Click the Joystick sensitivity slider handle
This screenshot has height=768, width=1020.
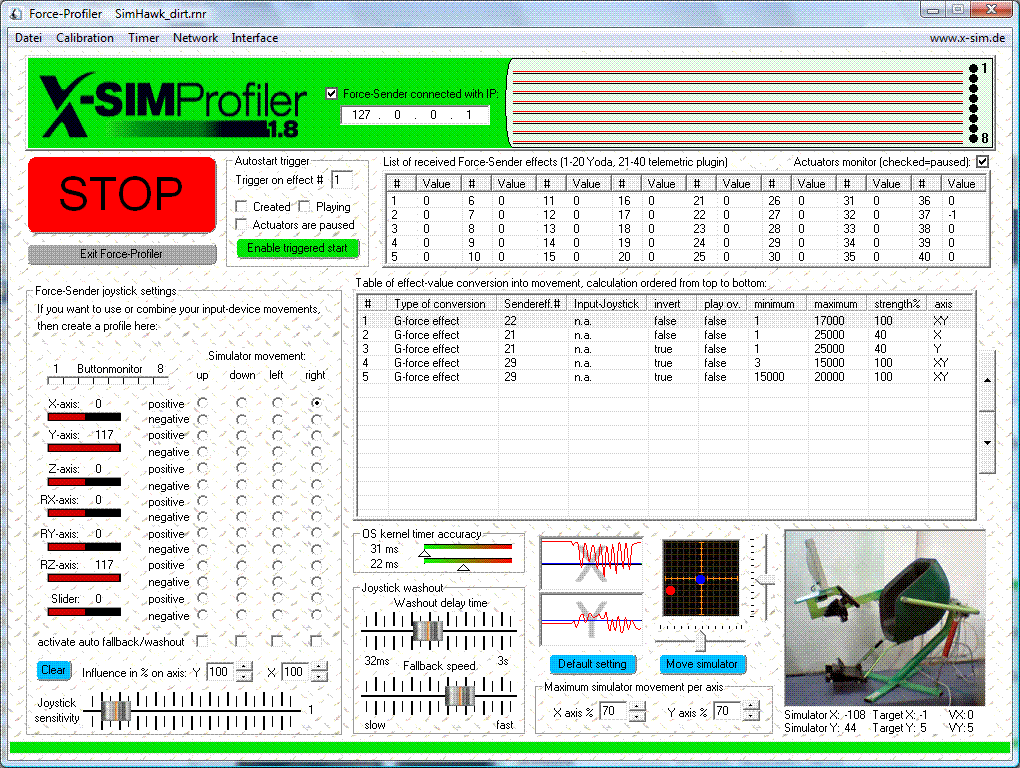pos(116,710)
